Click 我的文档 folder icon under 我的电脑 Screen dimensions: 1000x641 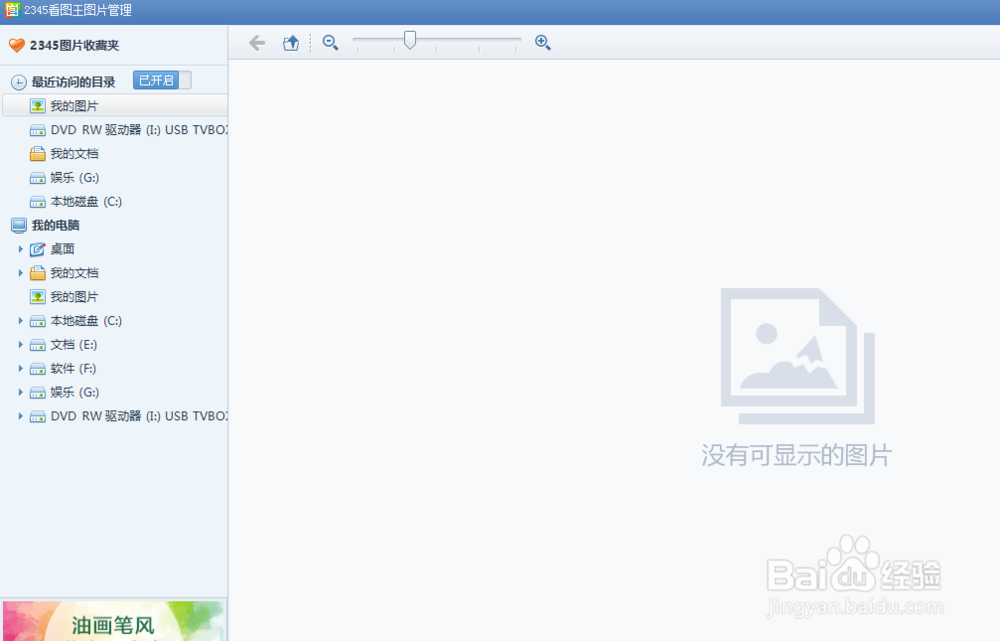pos(38,273)
